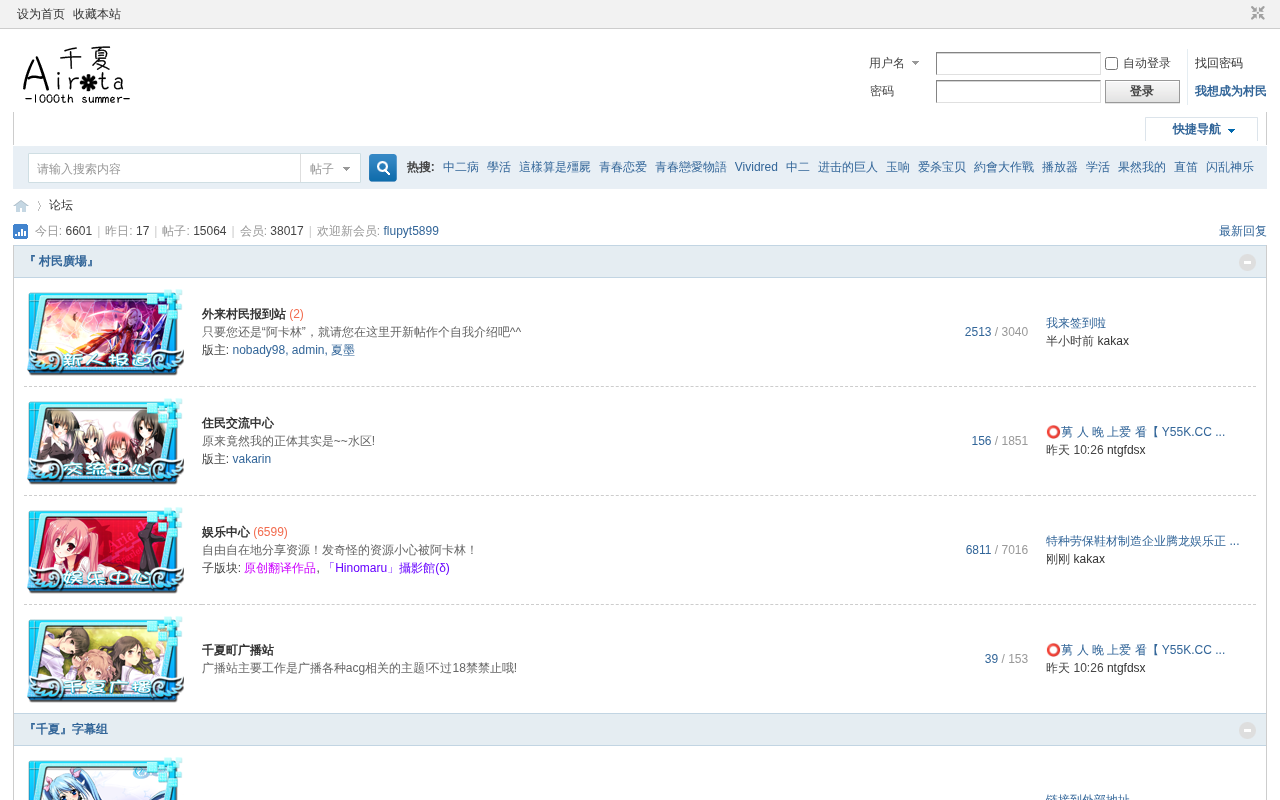Open the 用户名 login type dropdown
This screenshot has height=800, width=1280.
894,63
